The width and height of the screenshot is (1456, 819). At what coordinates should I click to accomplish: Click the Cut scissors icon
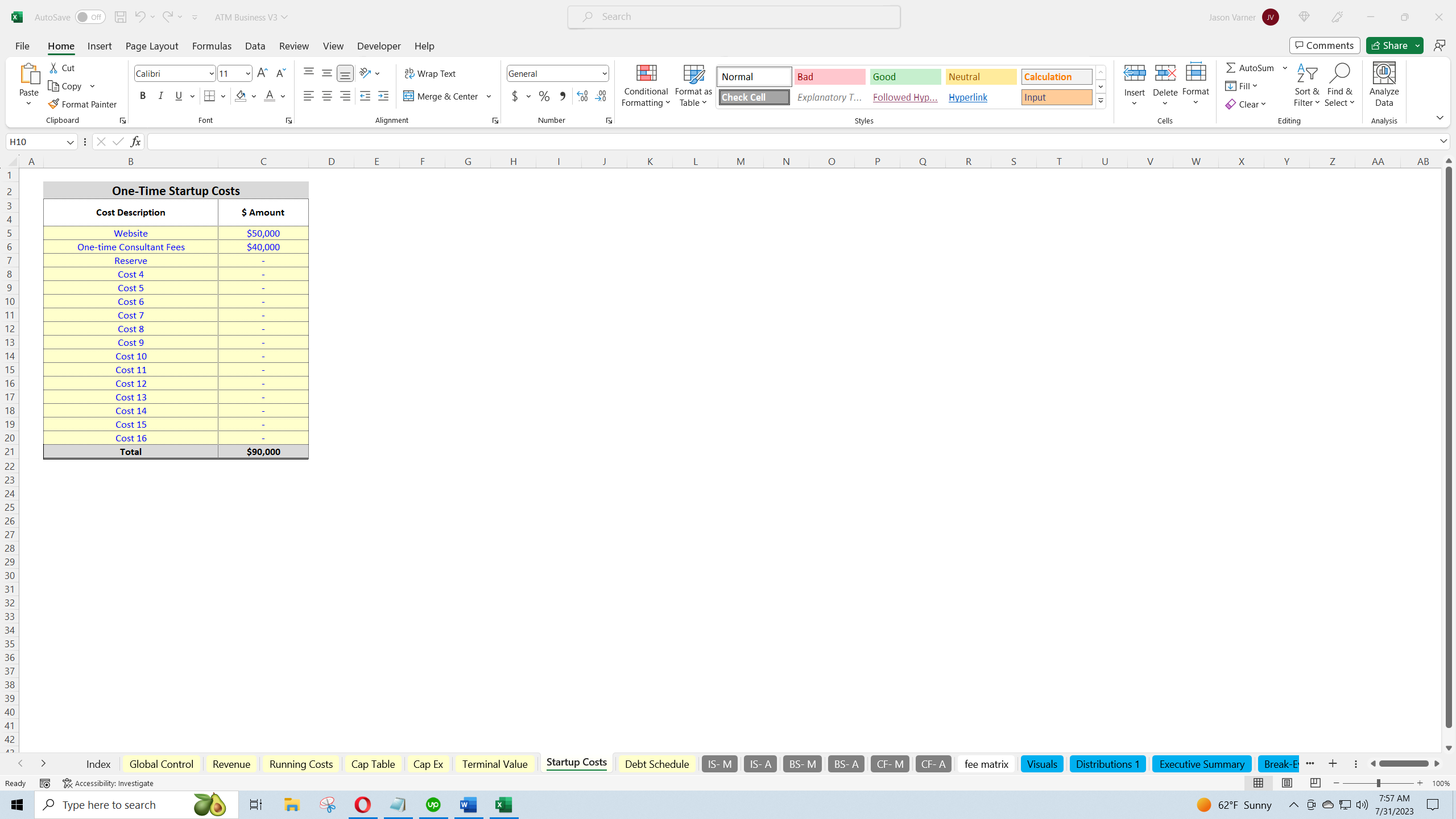click(x=53, y=68)
